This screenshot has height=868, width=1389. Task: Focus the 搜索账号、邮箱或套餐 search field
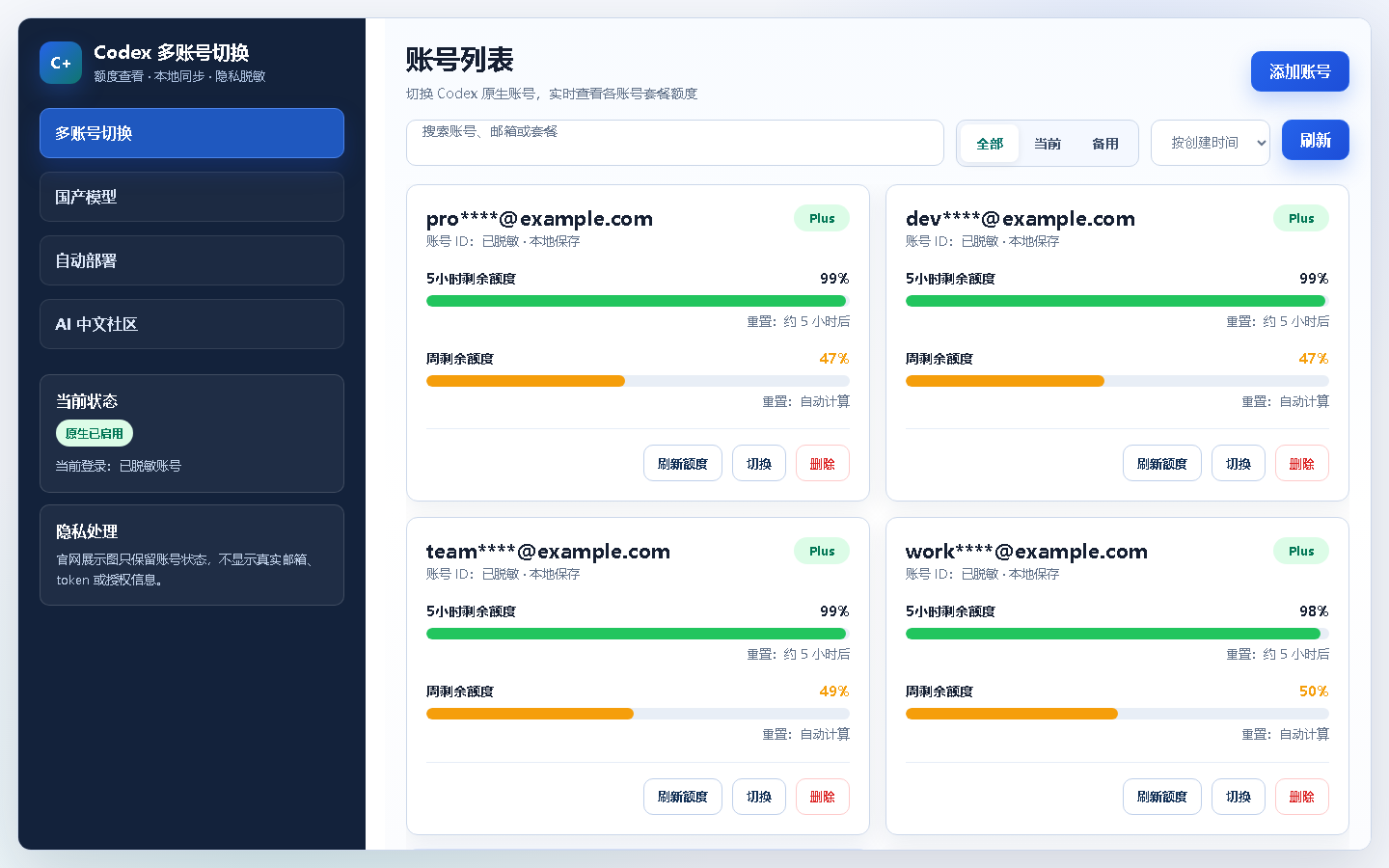[x=674, y=143]
